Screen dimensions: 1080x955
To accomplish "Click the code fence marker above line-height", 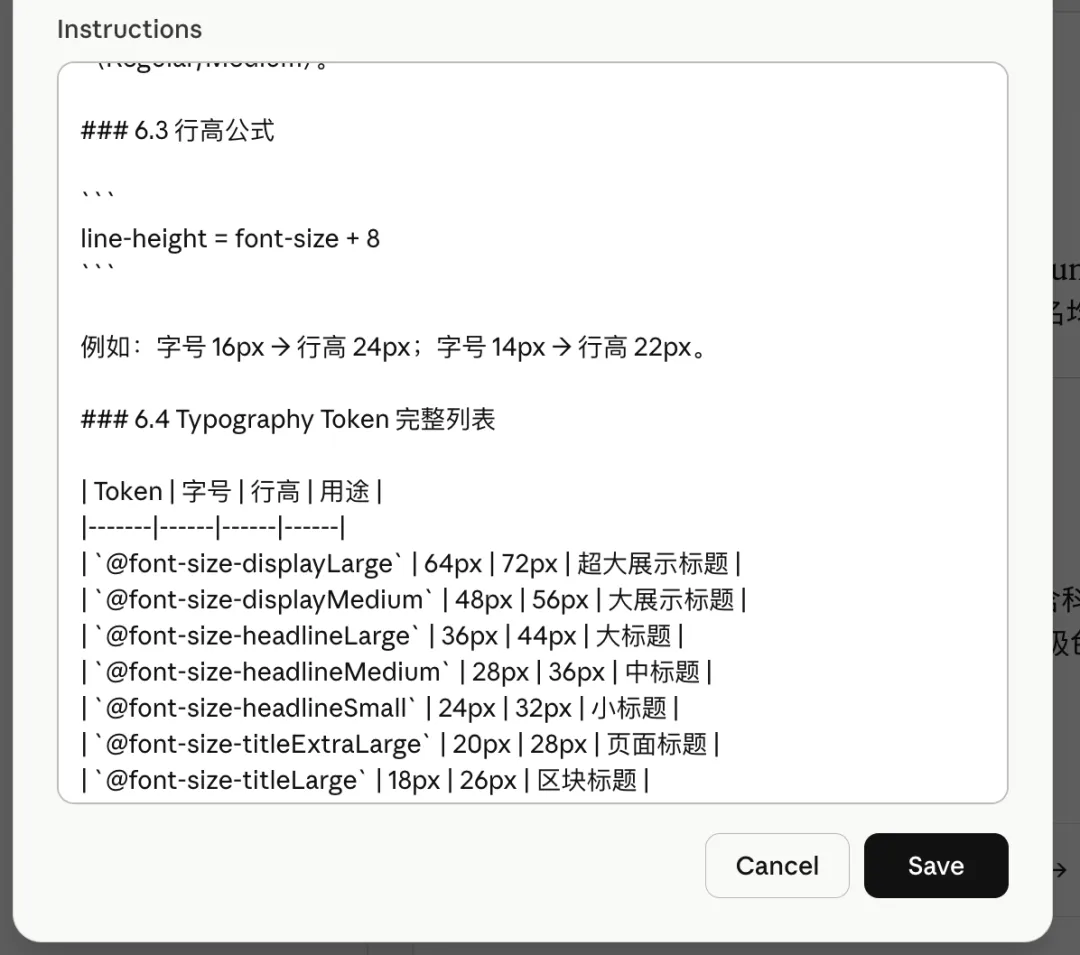I will (x=97, y=193).
